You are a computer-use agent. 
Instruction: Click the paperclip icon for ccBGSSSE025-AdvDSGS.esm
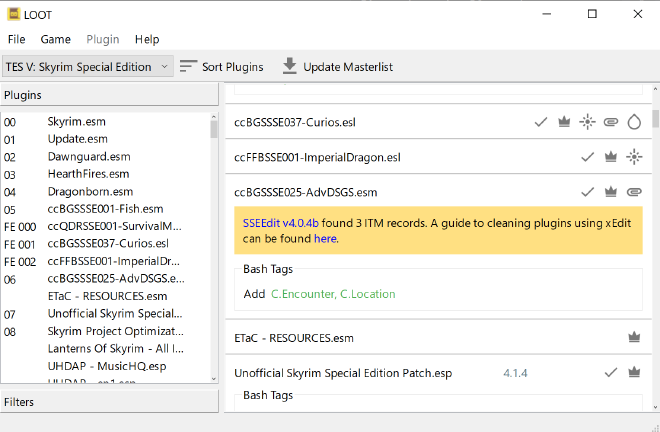coord(633,191)
